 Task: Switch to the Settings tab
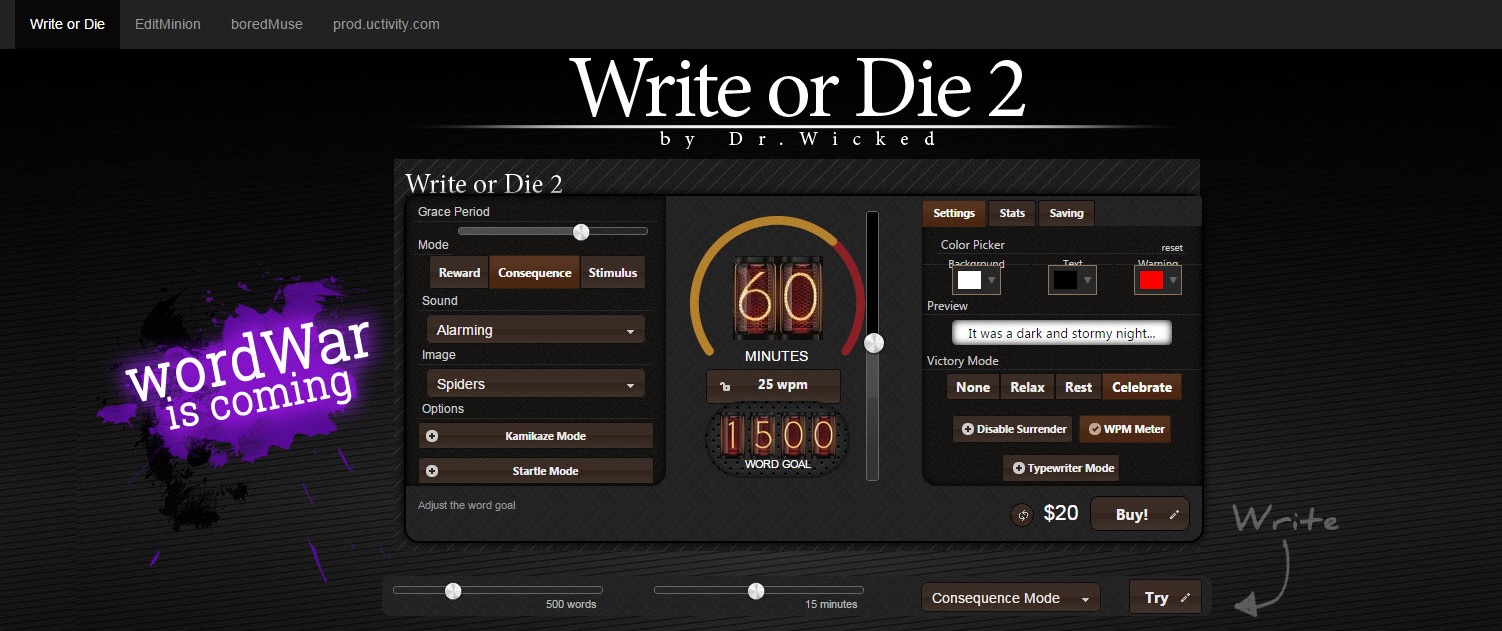[x=954, y=213]
